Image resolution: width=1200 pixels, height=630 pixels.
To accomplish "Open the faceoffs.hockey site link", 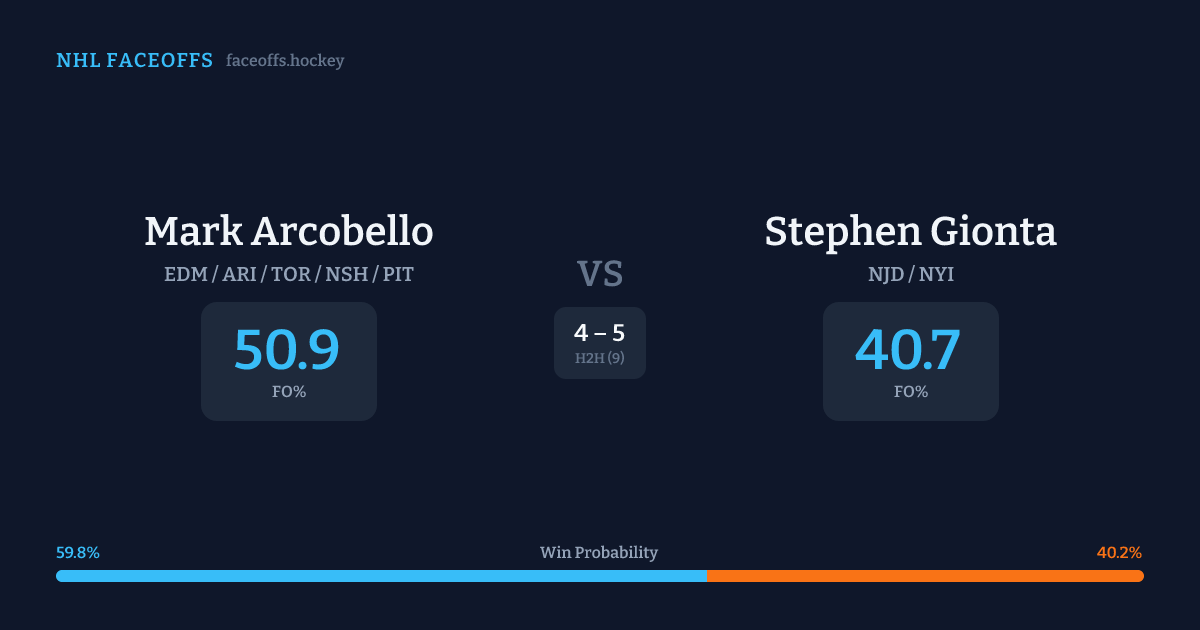I will [285, 61].
